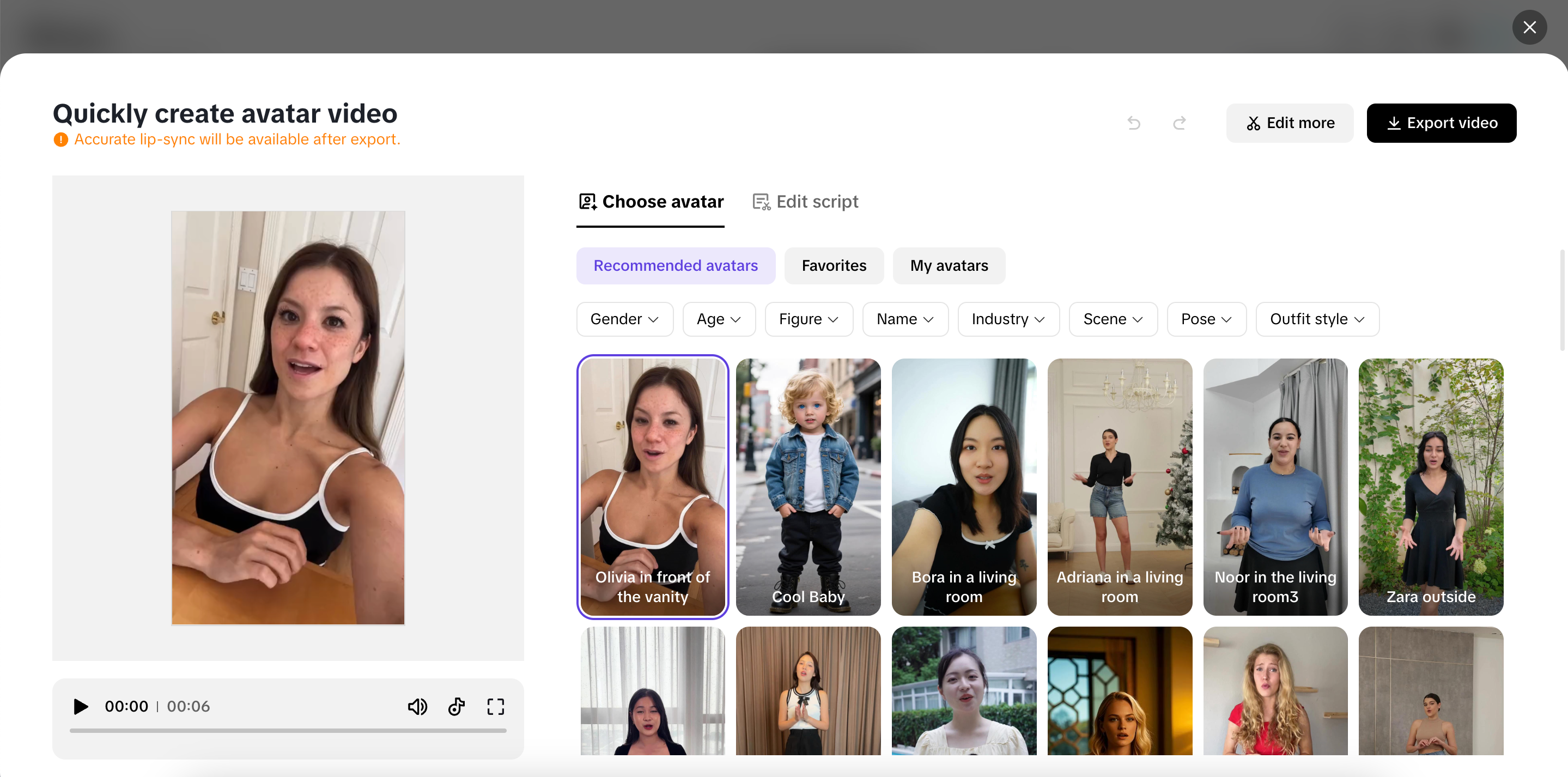Click the avatar list scrollbar
The width and height of the screenshot is (1568, 777).
coord(1563,300)
